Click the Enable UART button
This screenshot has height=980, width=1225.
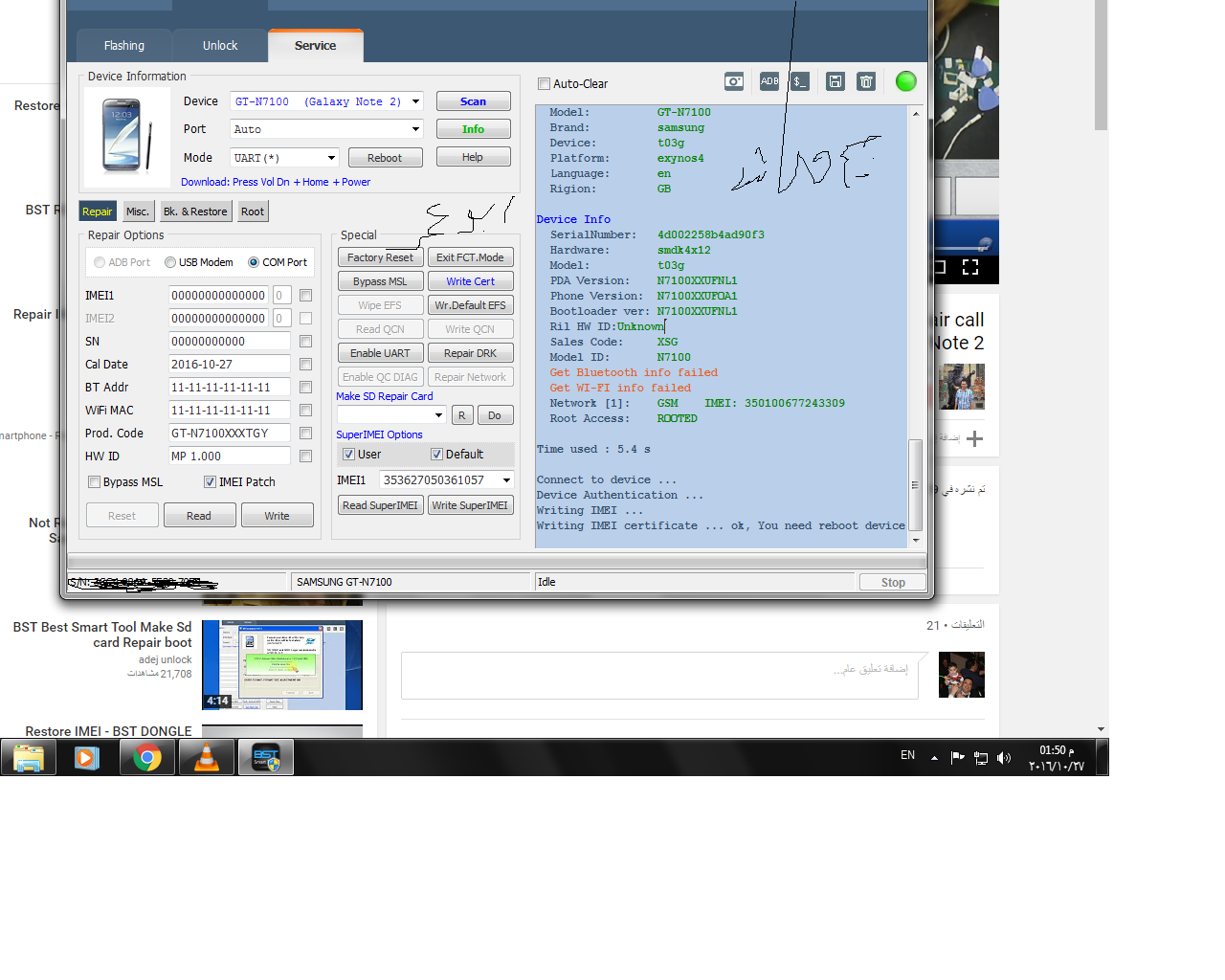[x=380, y=353]
